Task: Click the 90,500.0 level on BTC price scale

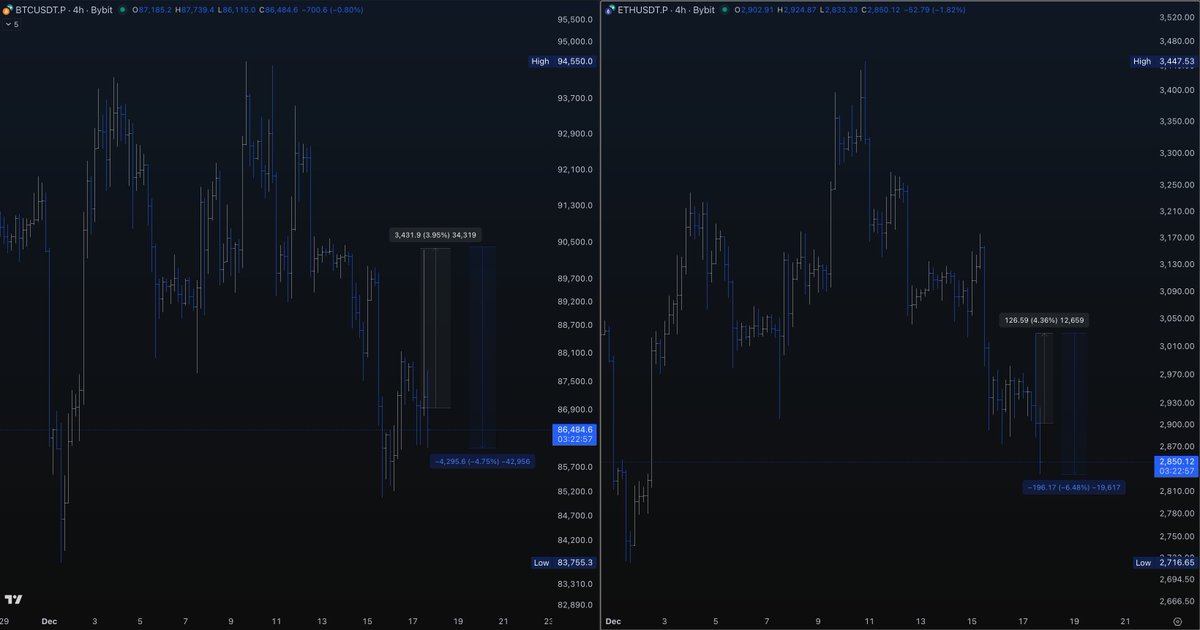Action: [575, 242]
